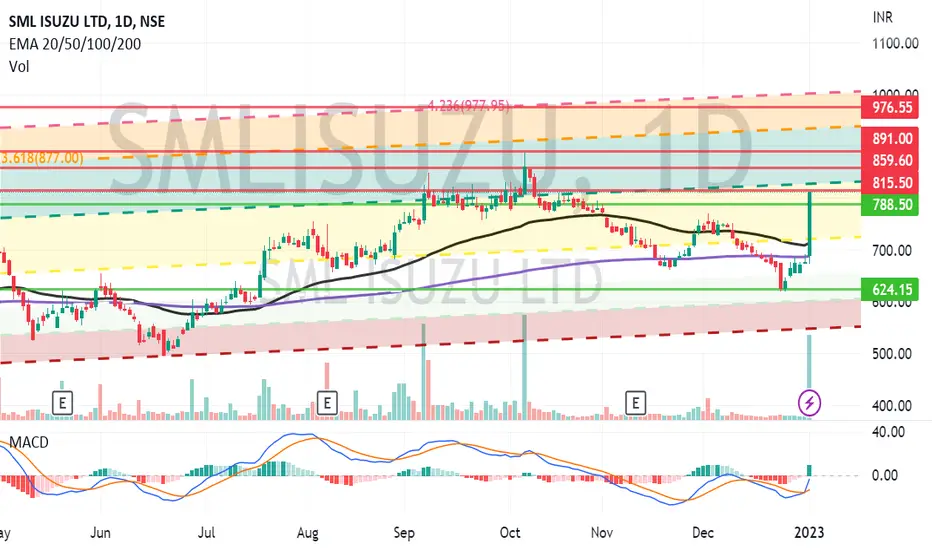Click the INR currency label

[883, 18]
